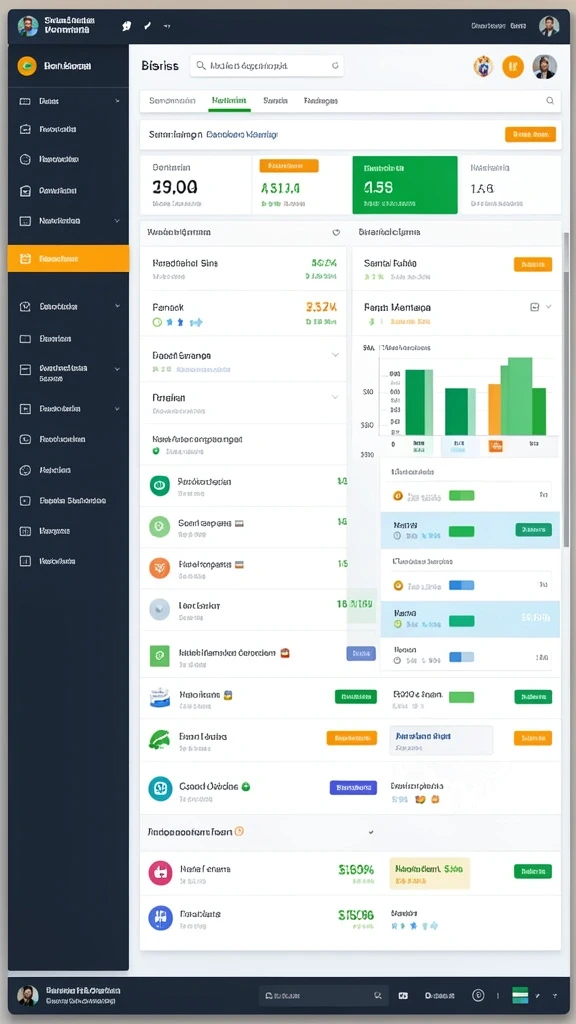
Task: Select the solid green stat card
Action: [x=404, y=185]
